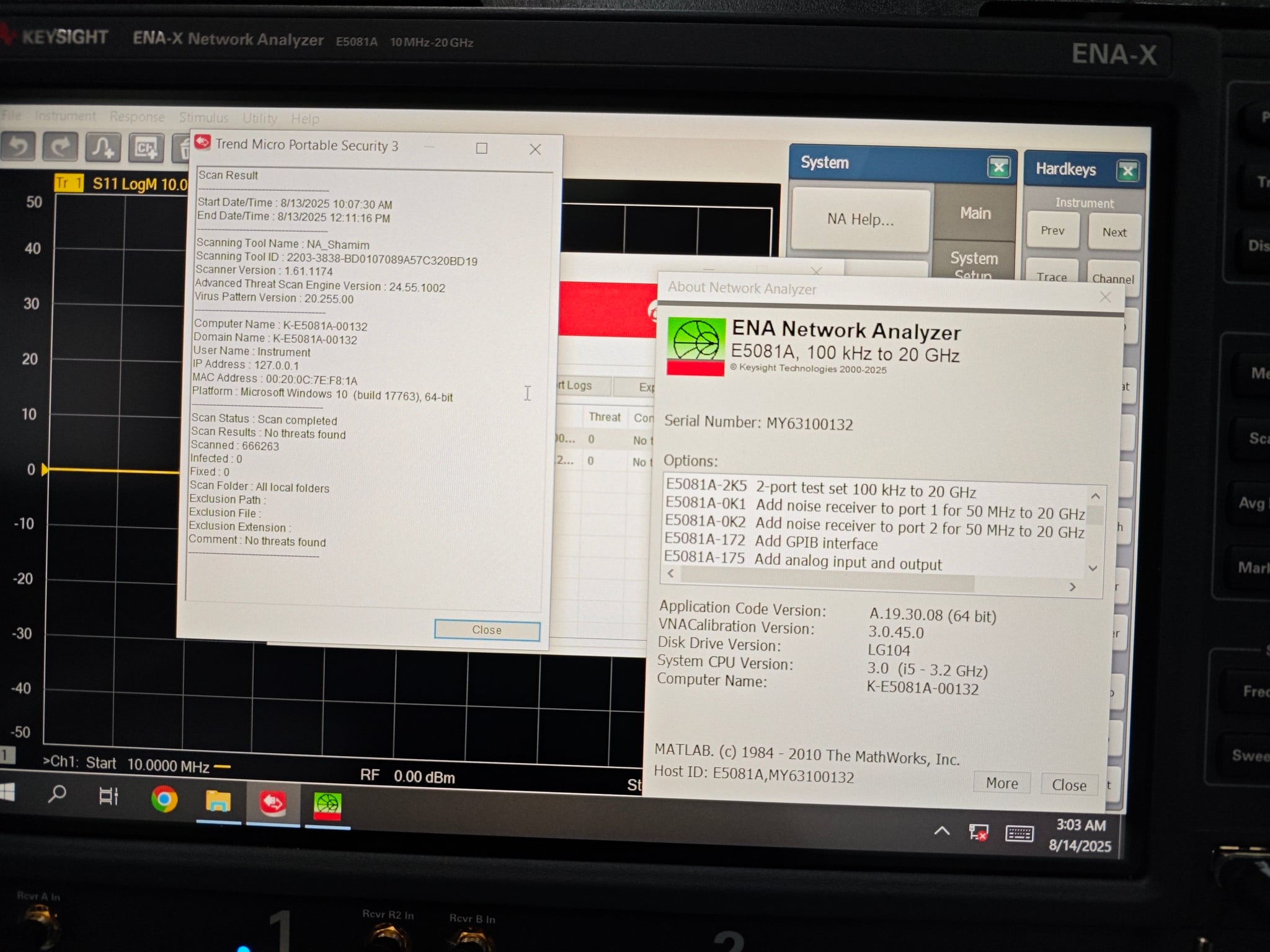Open the Help menu
The image size is (1270, 952).
click(x=305, y=118)
